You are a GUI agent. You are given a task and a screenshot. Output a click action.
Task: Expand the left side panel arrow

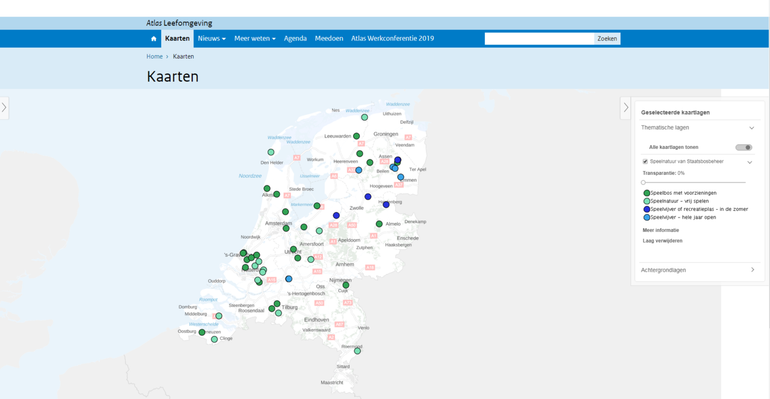pos(4,107)
